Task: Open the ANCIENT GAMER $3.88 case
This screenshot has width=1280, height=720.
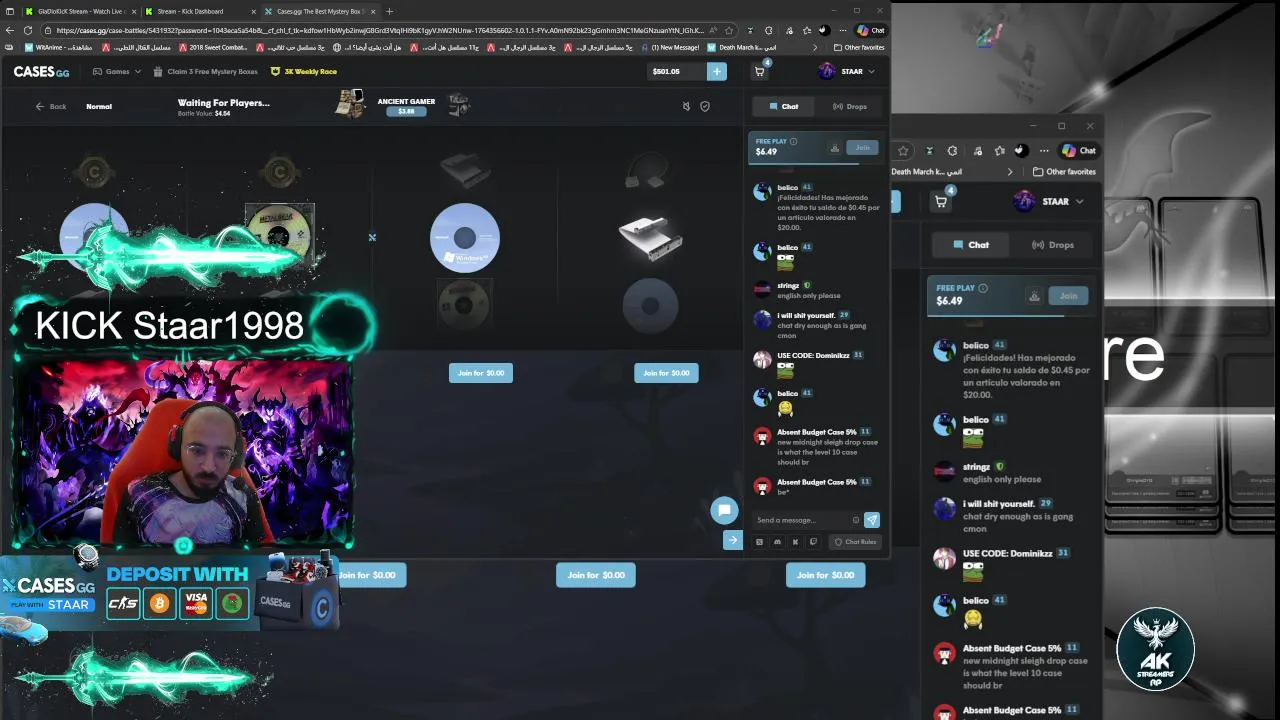Action: click(x=406, y=106)
